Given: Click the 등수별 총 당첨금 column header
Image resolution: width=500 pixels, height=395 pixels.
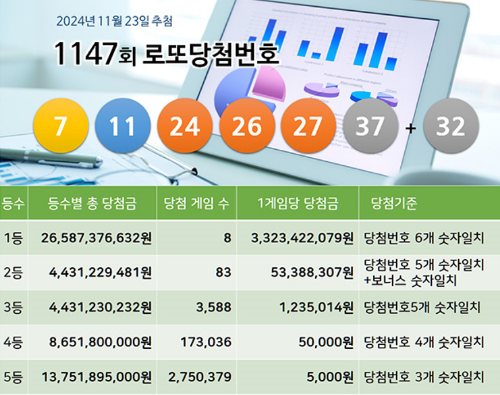Looking at the screenshot, I should click(x=92, y=203).
